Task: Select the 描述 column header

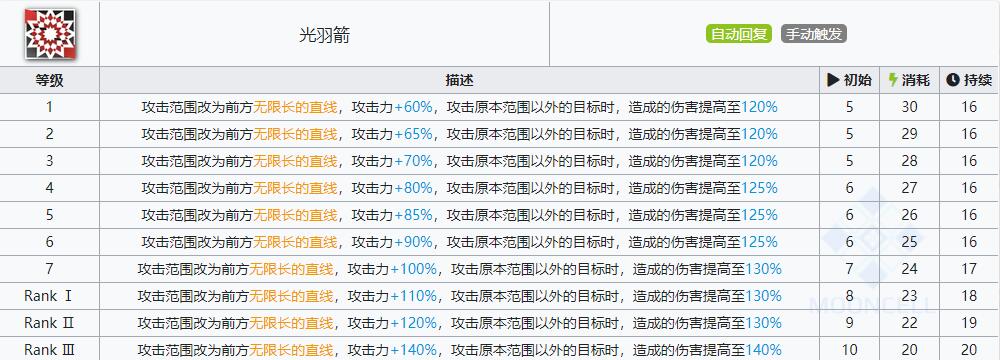Action: (459, 80)
